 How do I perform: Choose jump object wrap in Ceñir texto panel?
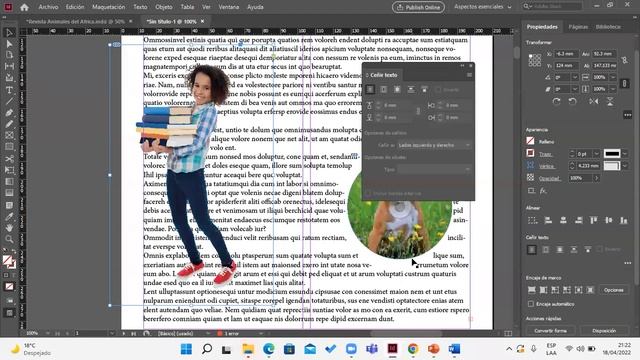[411, 89]
